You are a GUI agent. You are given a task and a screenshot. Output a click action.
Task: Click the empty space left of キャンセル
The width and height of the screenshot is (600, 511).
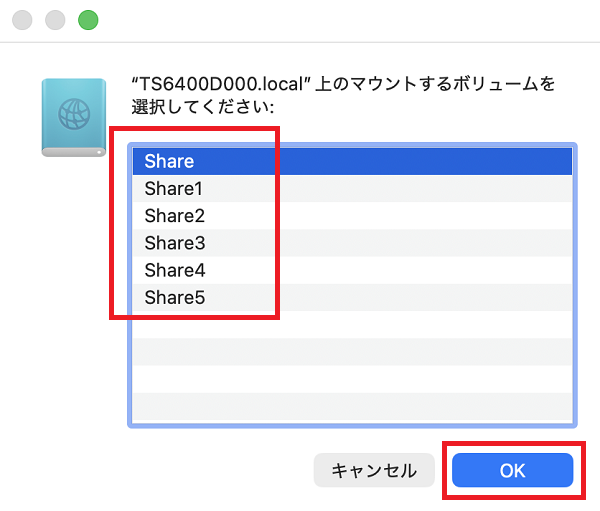[x=200, y=469]
